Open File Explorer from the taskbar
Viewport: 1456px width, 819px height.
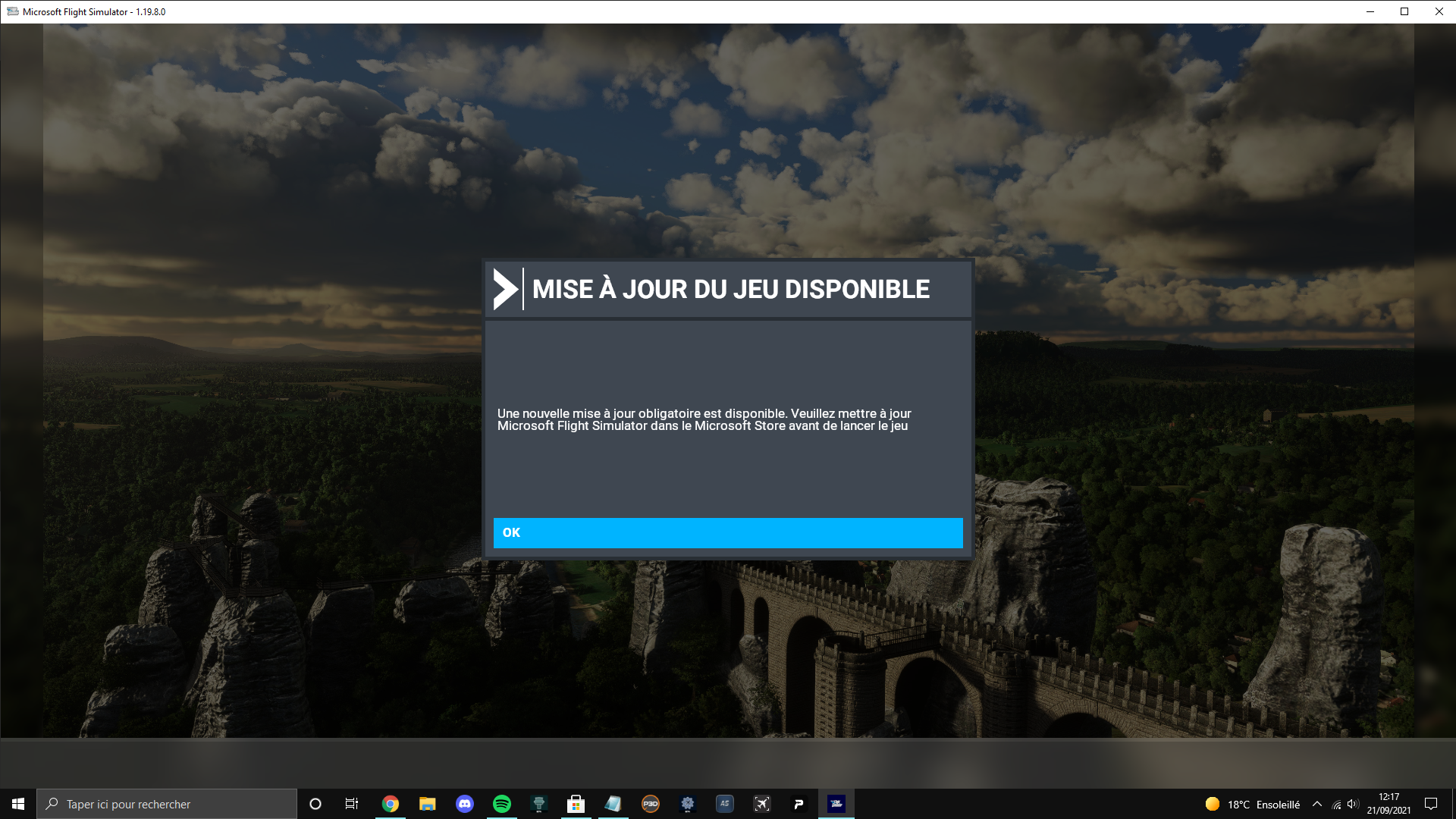(x=428, y=804)
